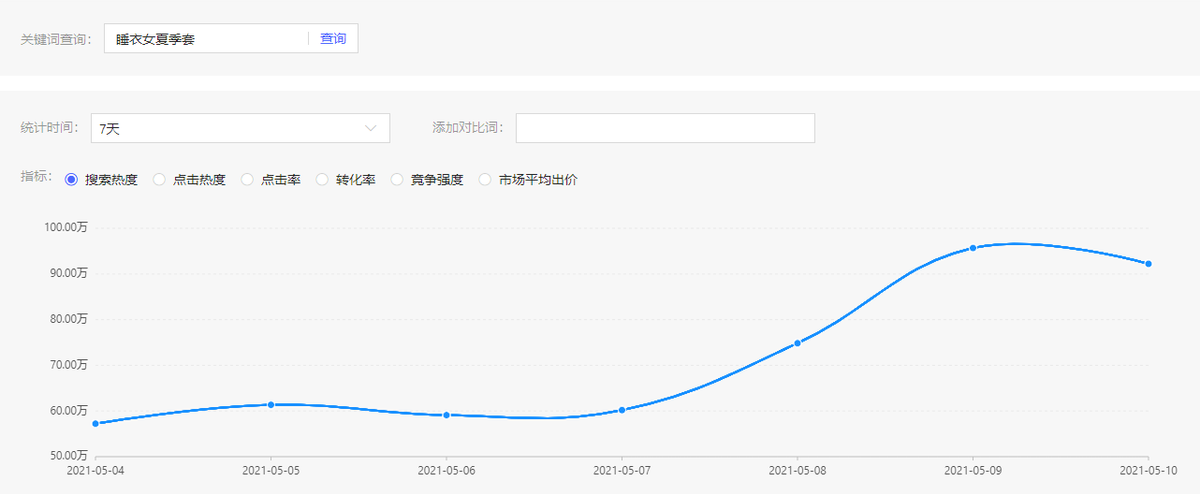This screenshot has height=494, width=1200.
Task: Select the 点击热度 radio button
Action: [159, 180]
